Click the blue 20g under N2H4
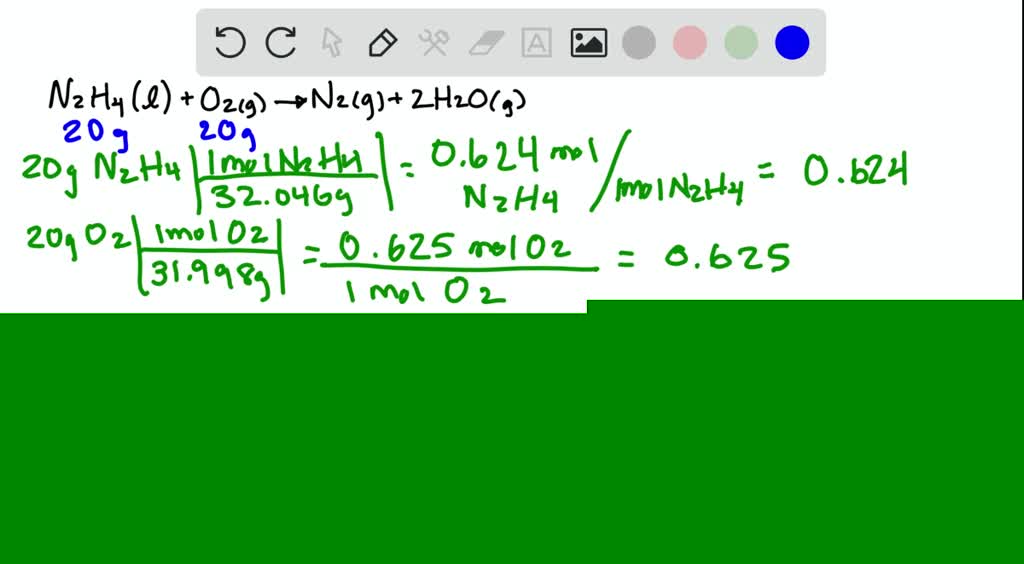This screenshot has height=564, width=1024. click(x=95, y=134)
